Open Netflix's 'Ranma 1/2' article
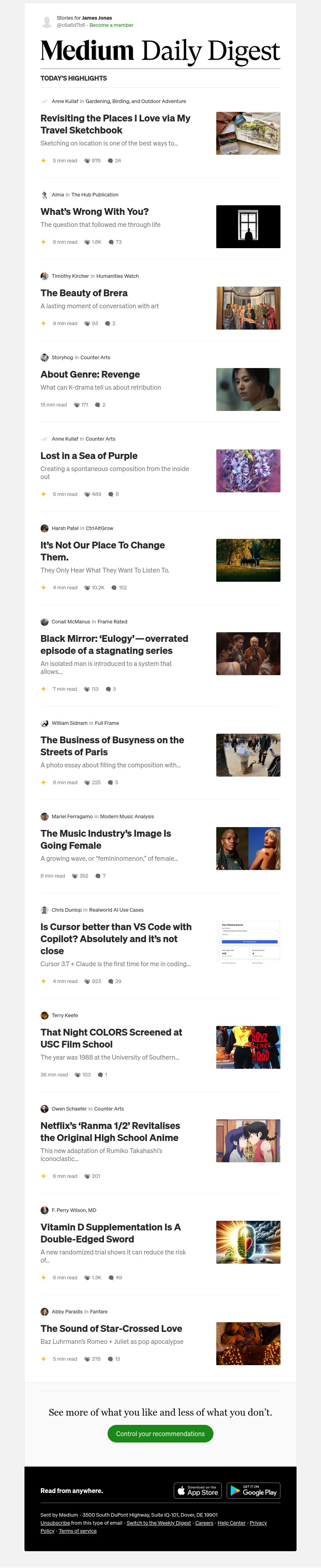The height and width of the screenshot is (1568, 321). pos(110,1131)
